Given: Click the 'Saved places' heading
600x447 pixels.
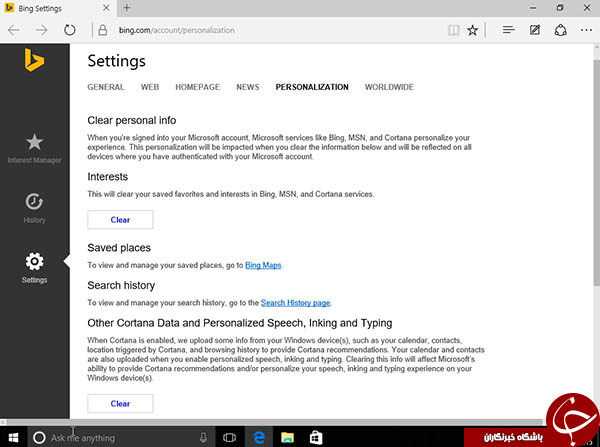Looking at the screenshot, I should tap(119, 248).
